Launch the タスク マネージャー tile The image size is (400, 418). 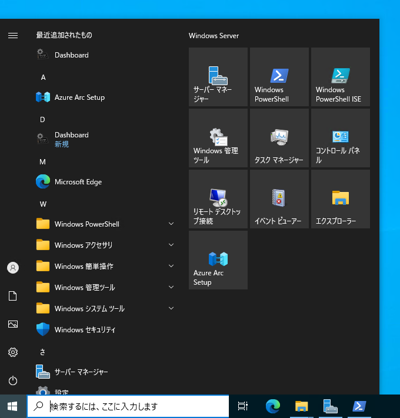[279, 138]
